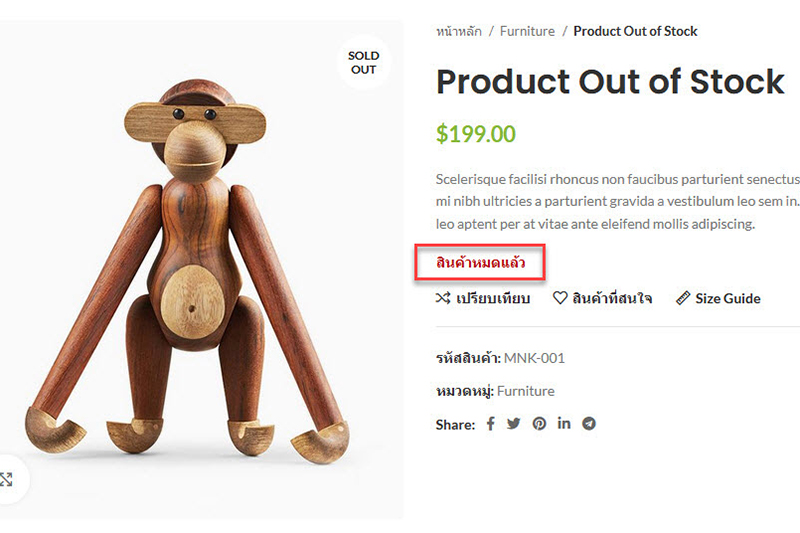The height and width of the screenshot is (533, 800).
Task: Open Furniture link beside หมวดหมู่
Action: pyautogui.click(x=525, y=391)
